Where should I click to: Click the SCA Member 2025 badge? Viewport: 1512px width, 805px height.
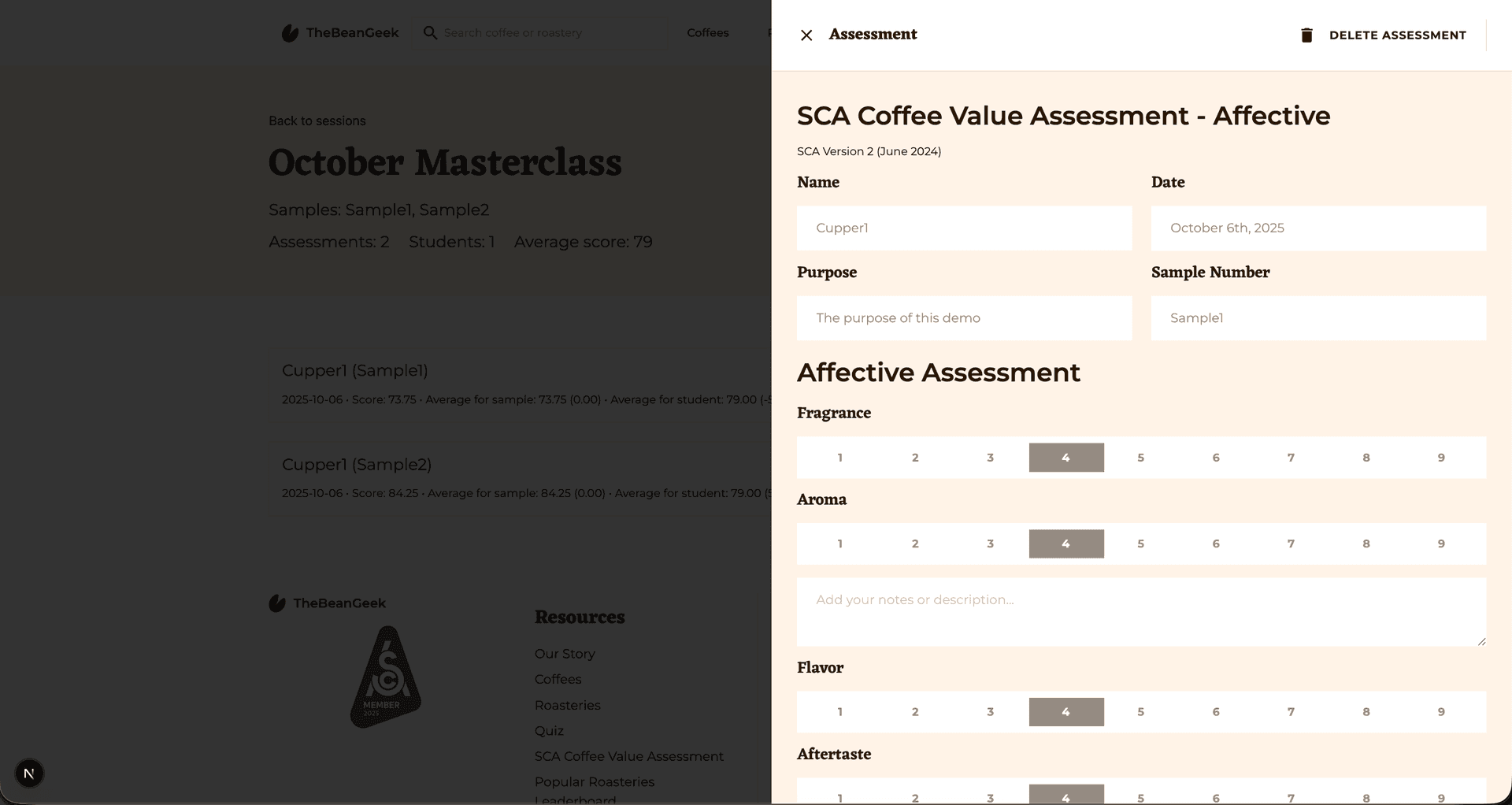385,676
